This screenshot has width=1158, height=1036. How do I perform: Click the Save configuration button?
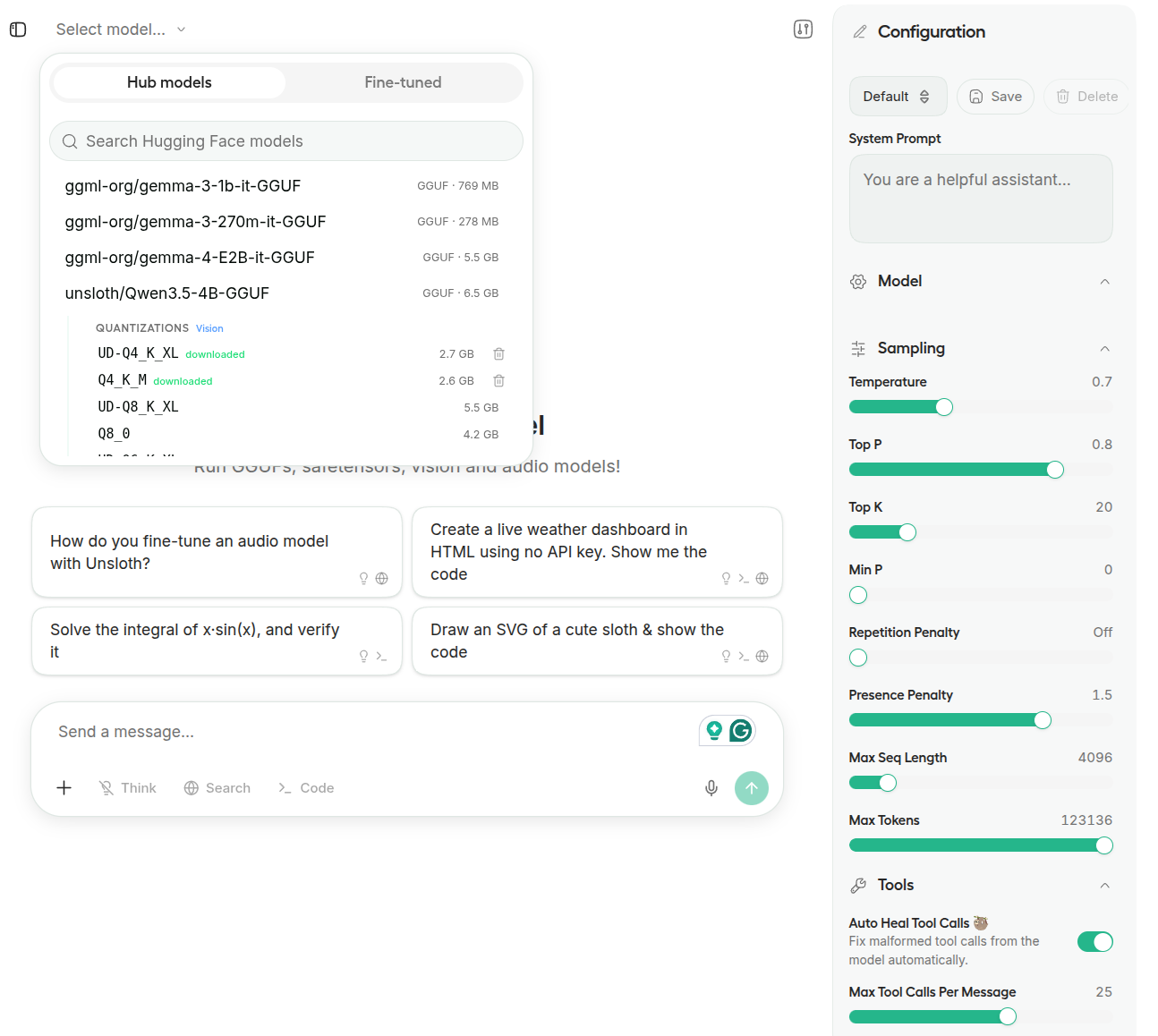tap(995, 97)
